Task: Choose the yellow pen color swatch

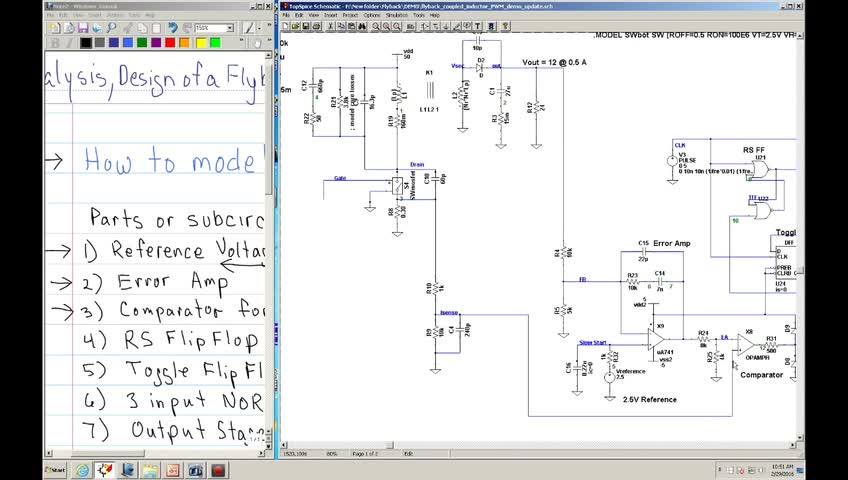Action: 201,43
